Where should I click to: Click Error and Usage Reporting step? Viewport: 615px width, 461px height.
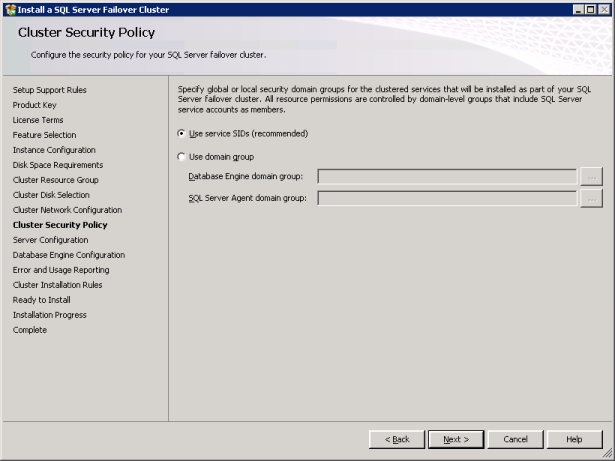pos(61,270)
